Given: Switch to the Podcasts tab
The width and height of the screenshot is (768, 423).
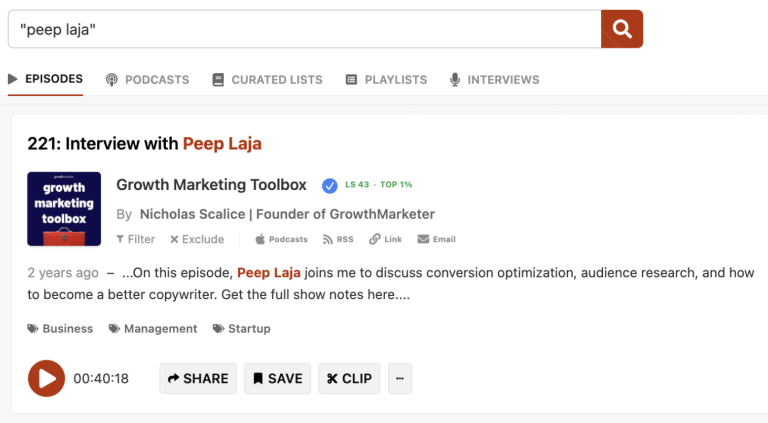Looking at the screenshot, I should coord(147,79).
